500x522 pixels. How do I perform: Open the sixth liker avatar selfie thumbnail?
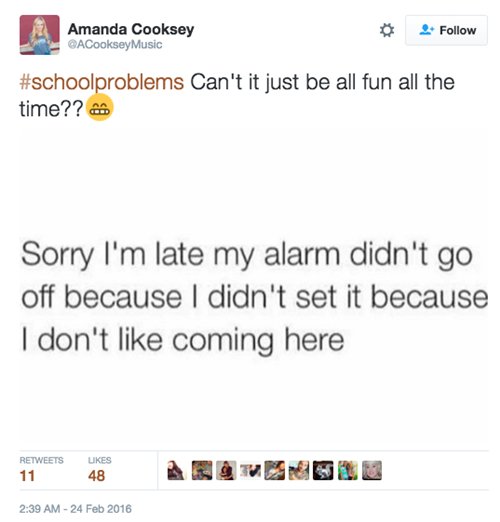pos(299,470)
